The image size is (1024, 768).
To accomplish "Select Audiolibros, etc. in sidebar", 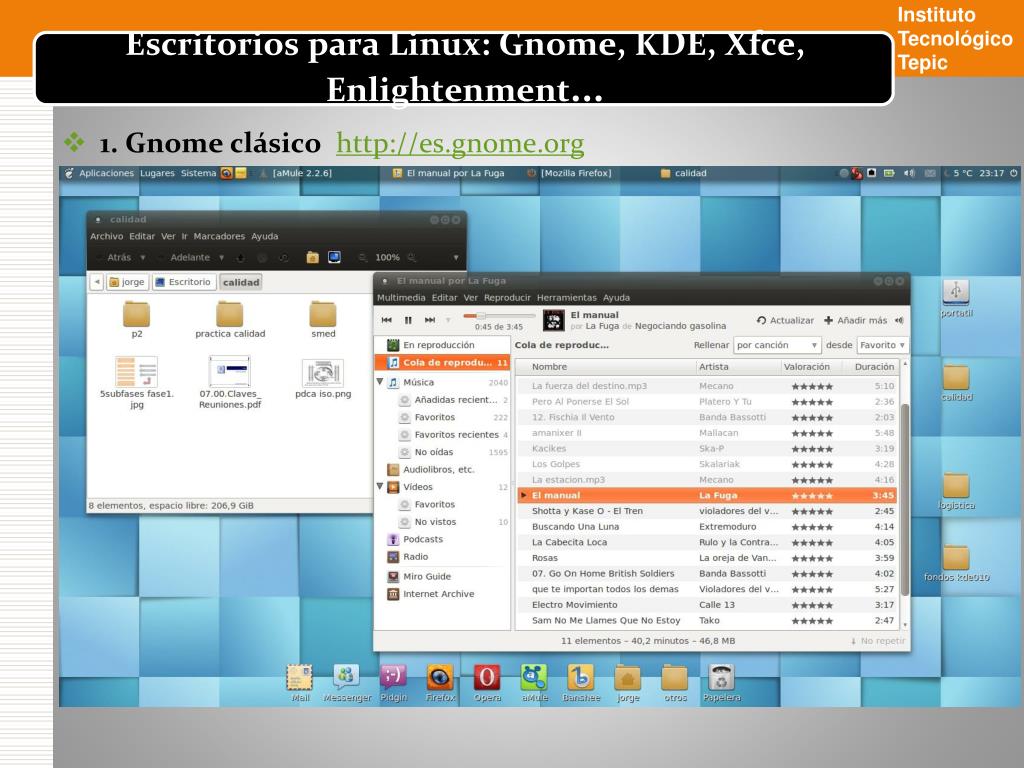I will [441, 470].
